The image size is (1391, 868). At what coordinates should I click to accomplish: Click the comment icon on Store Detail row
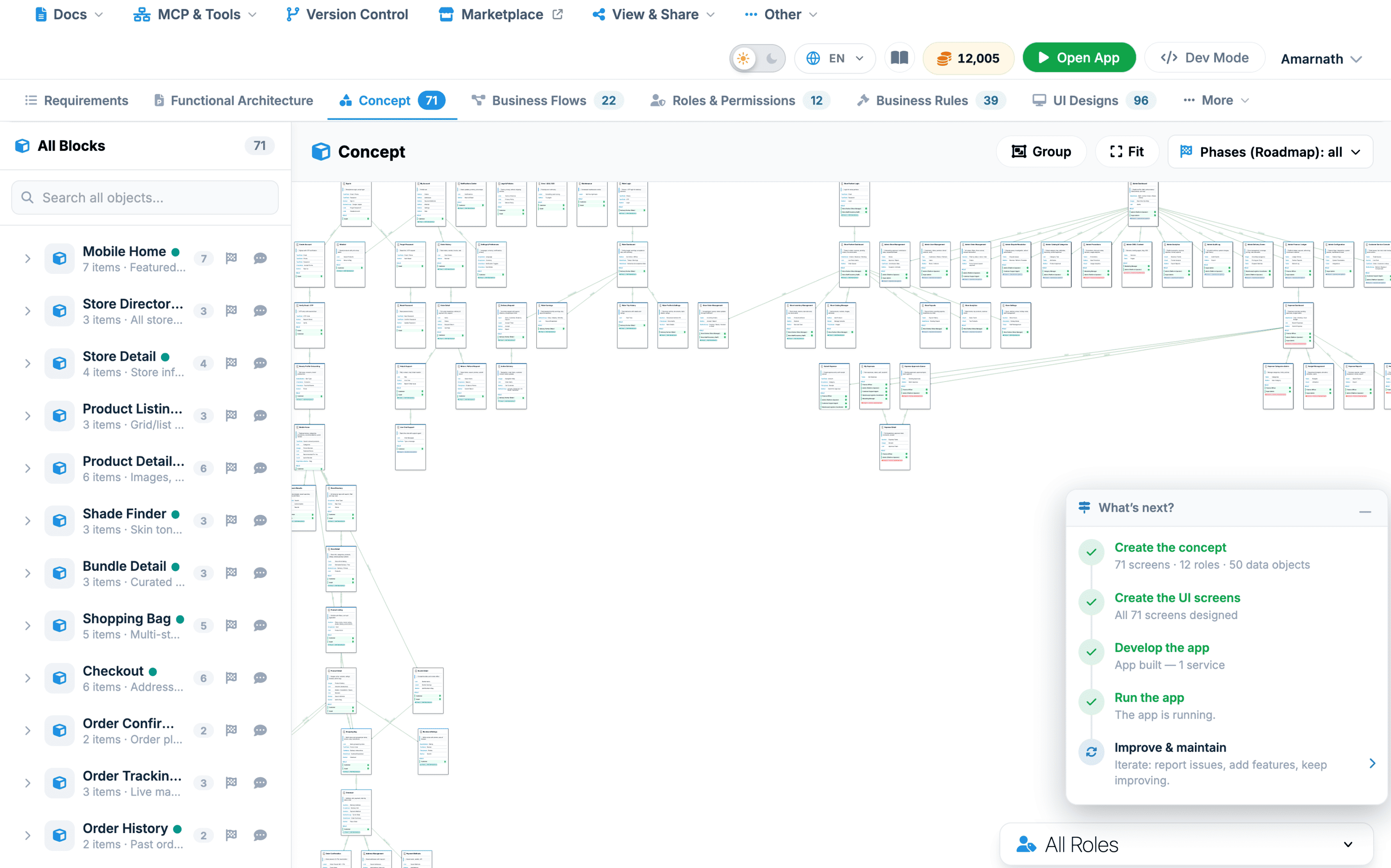[260, 363]
